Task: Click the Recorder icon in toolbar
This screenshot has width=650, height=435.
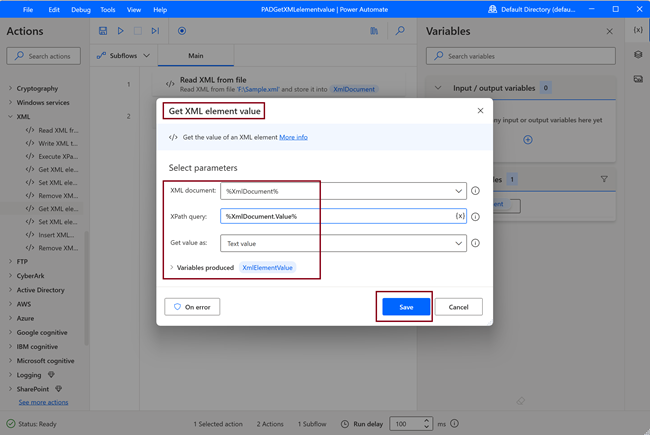Action: coord(182,31)
